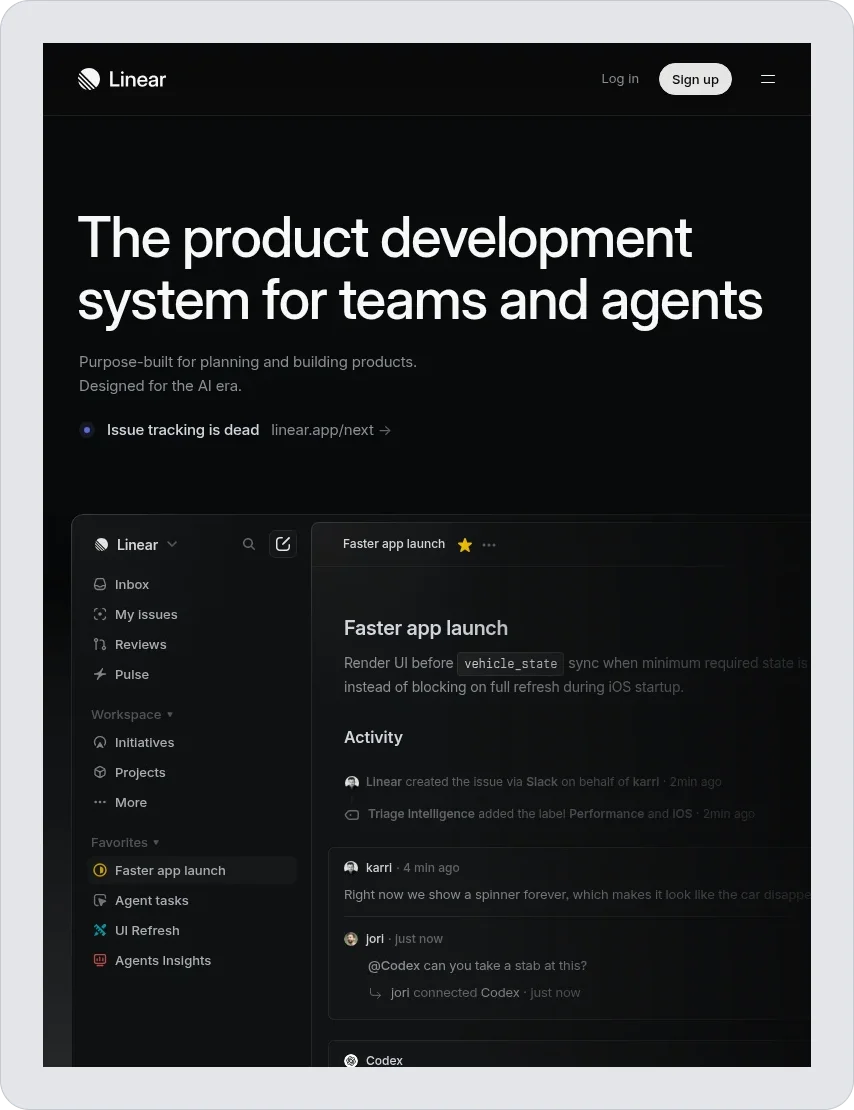854x1110 pixels.
Task: Click the Reviews pull-request icon
Action: 100,644
